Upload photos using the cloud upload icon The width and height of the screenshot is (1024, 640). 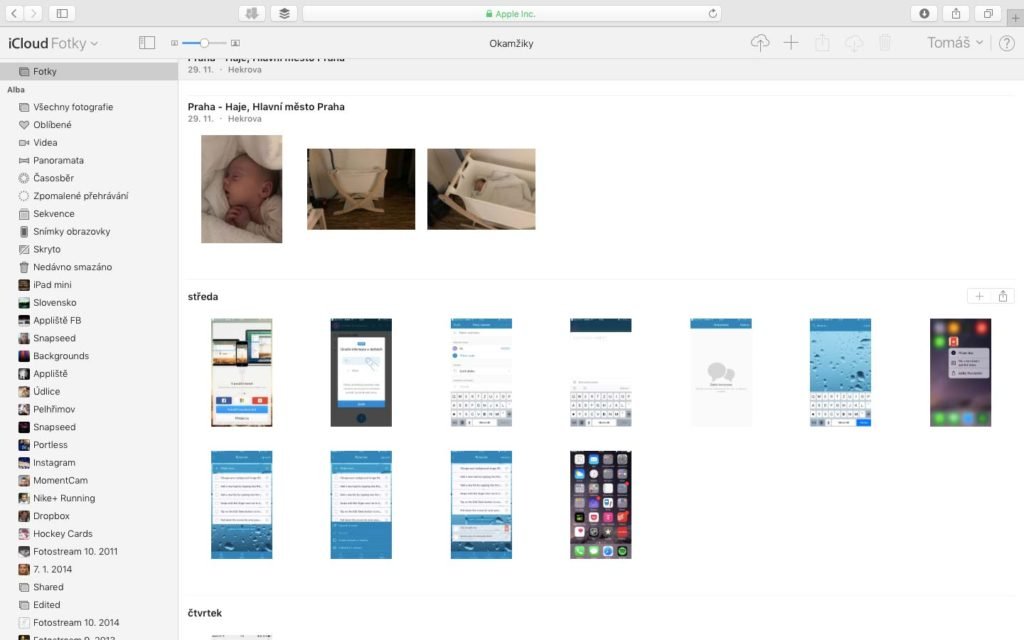pyautogui.click(x=759, y=44)
